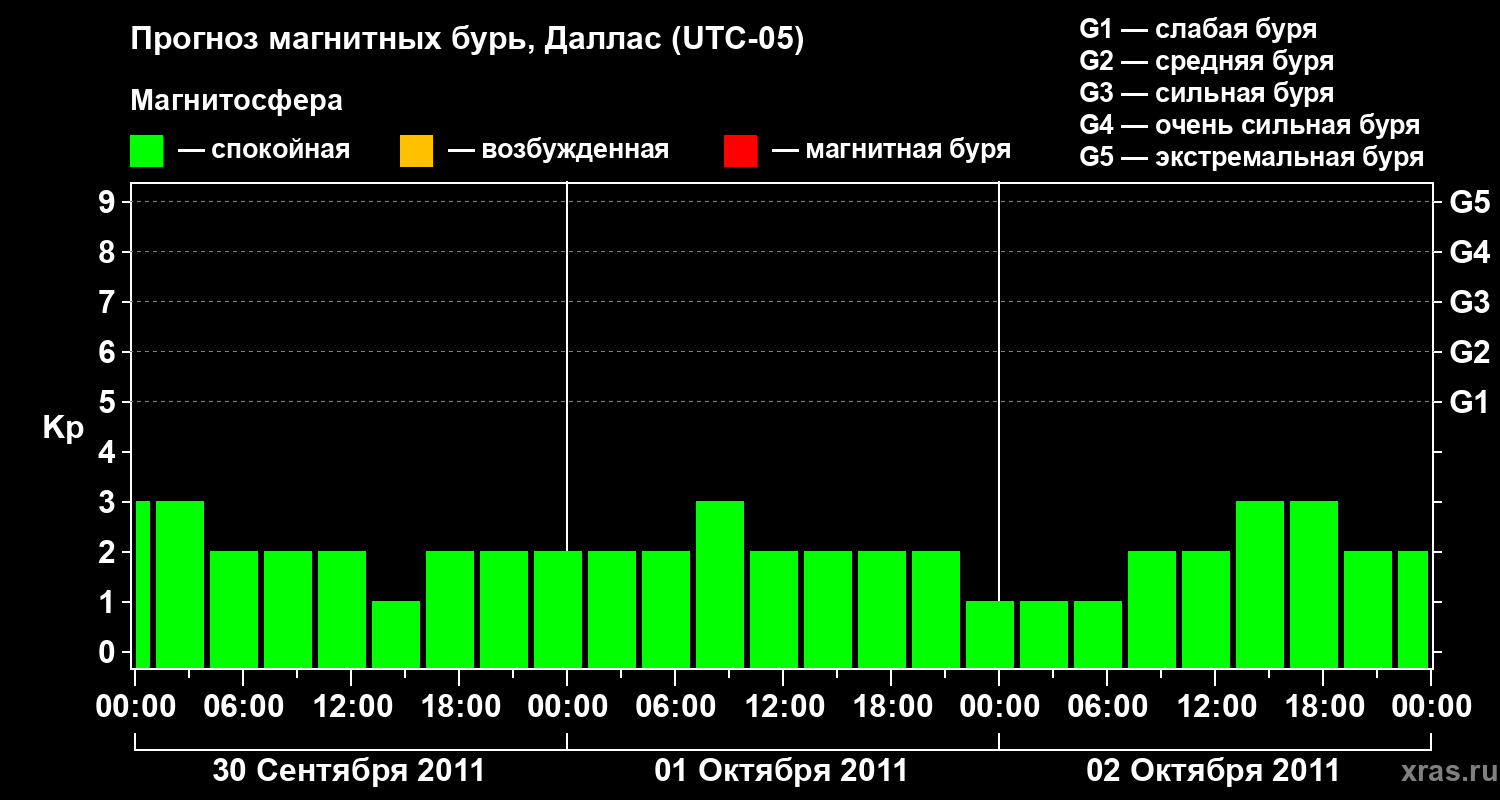The image size is (1500, 800).
Task: Click the Kp value 0 on left axis
Action: coord(107,652)
